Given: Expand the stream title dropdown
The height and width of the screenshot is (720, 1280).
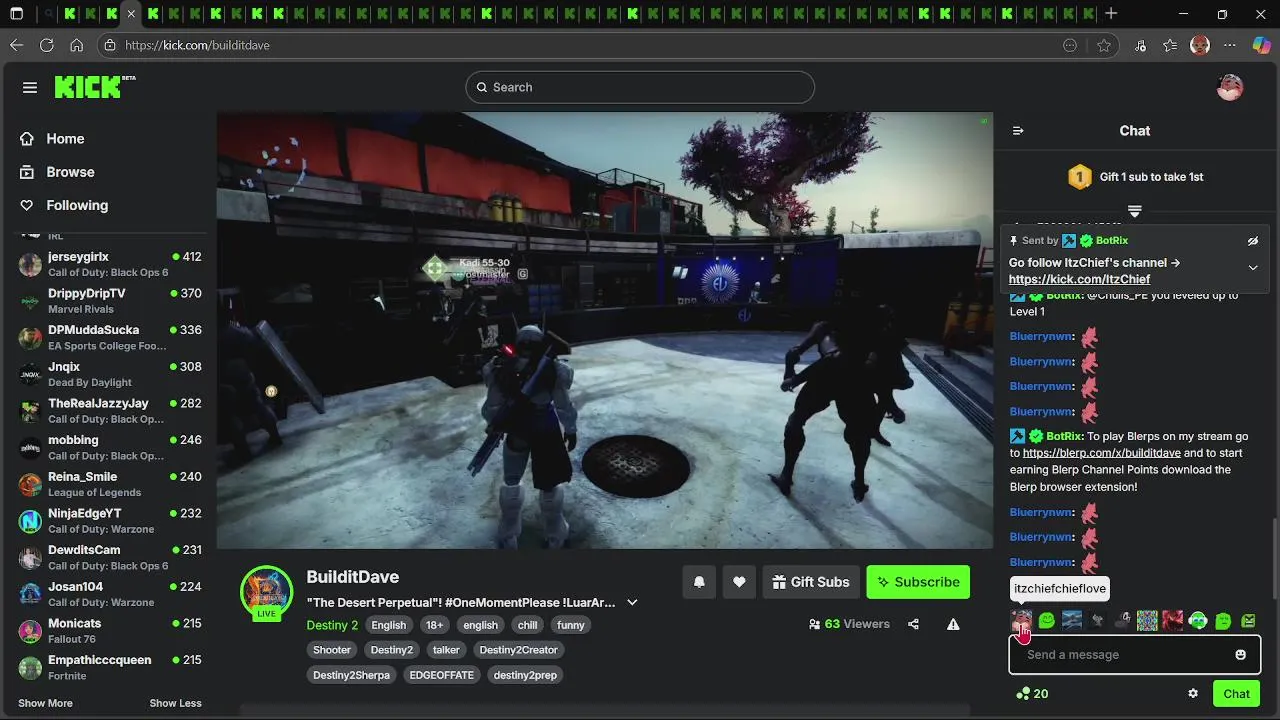Looking at the screenshot, I should 632,602.
